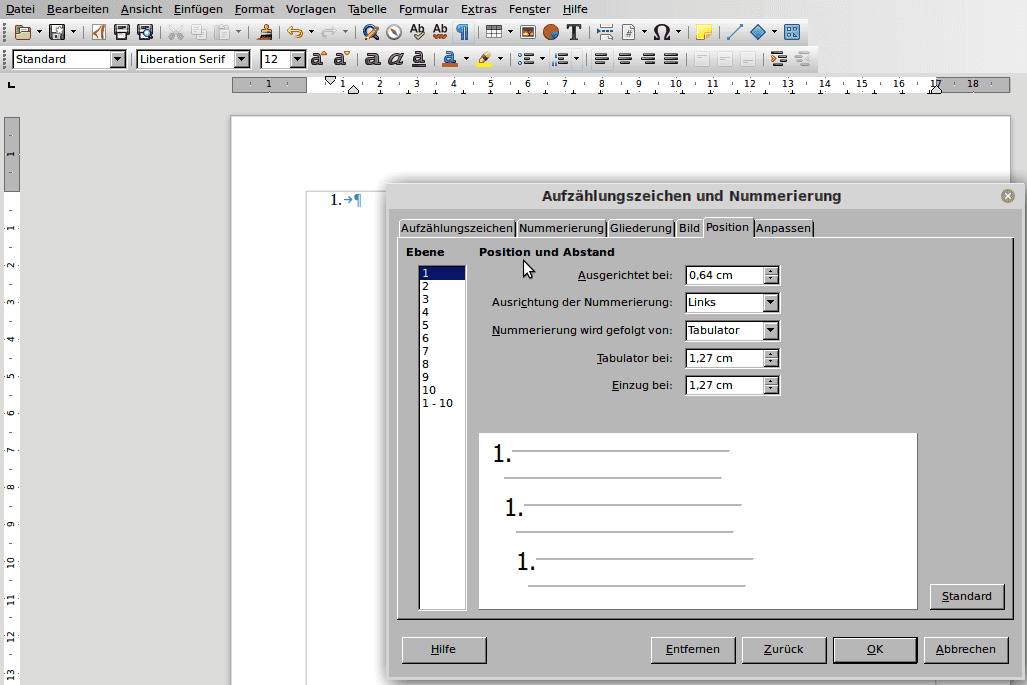Toggle the numbered list

coord(560,59)
